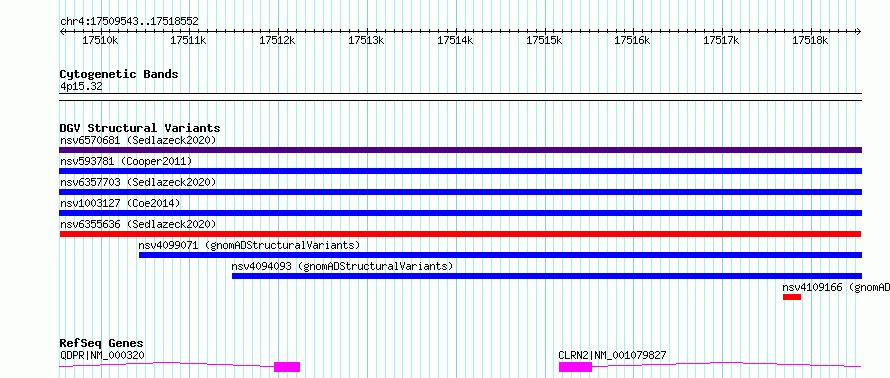The height and width of the screenshot is (378, 890).
Task: Select the 17514k ruler tick label
Action: (x=455, y=40)
